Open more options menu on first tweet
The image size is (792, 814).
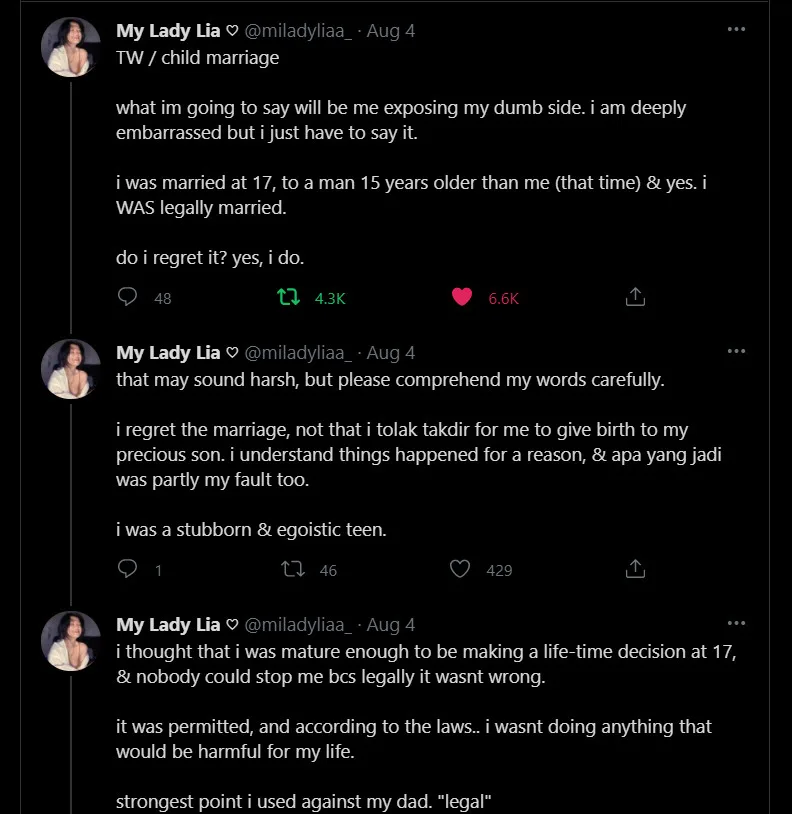pyautogui.click(x=737, y=29)
